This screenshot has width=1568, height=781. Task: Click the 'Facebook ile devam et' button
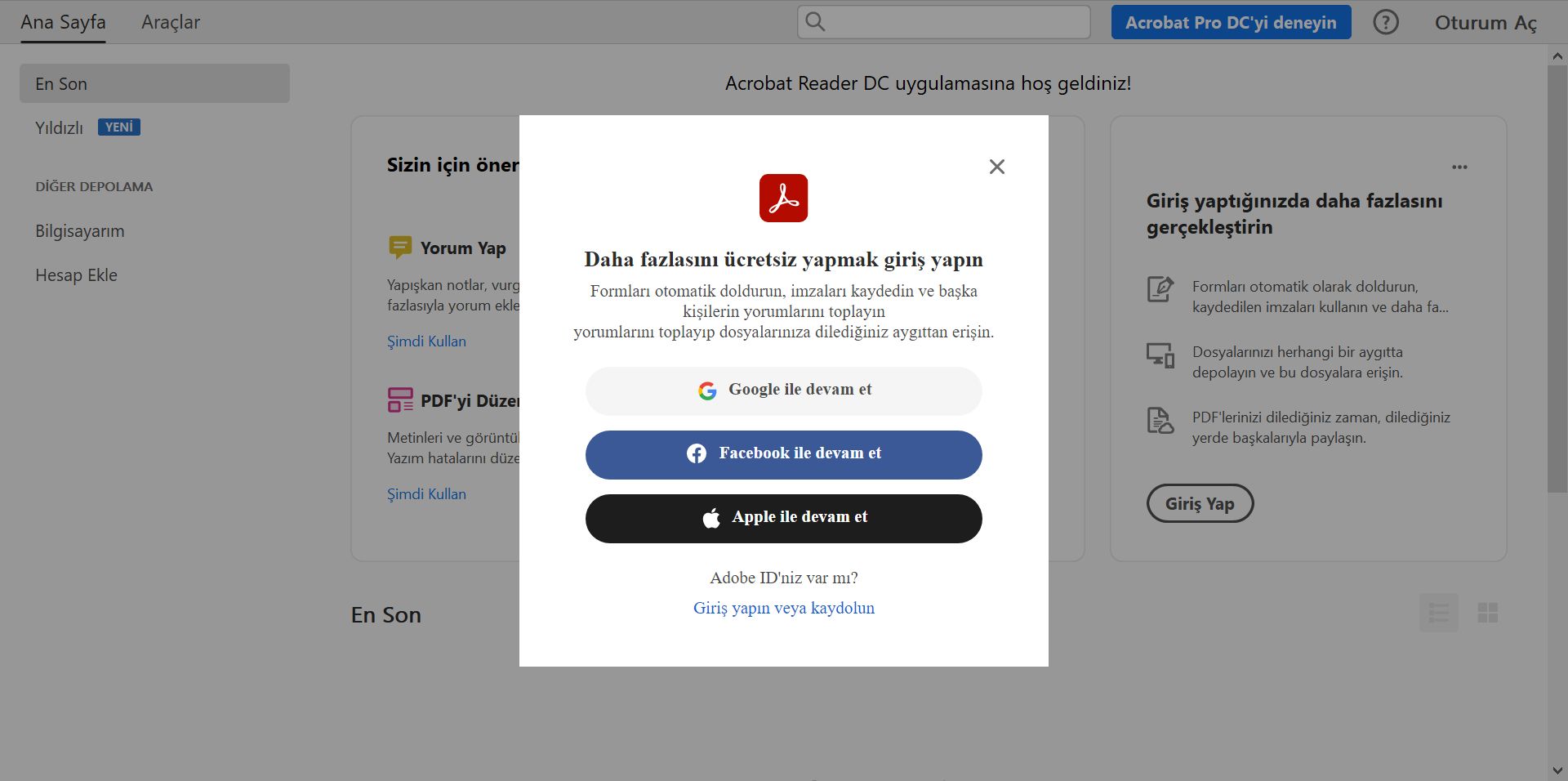pyautogui.click(x=783, y=454)
